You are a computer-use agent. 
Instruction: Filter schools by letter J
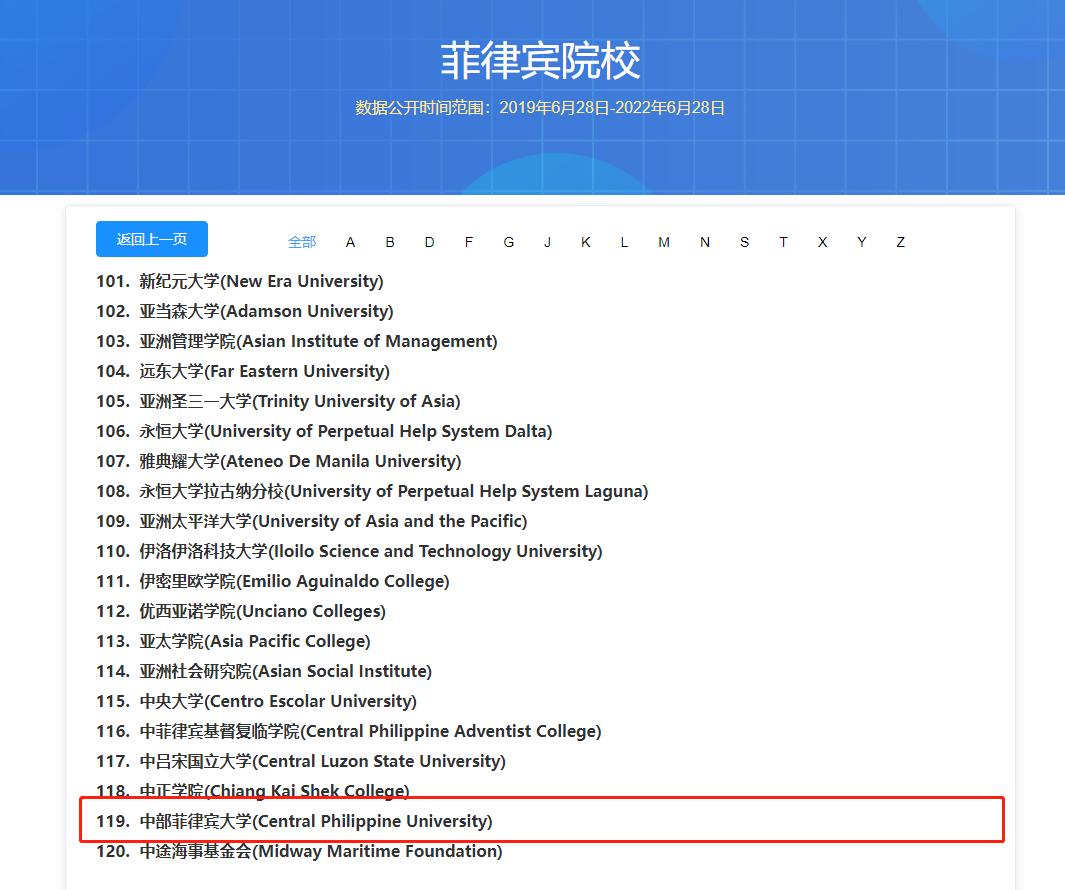click(547, 242)
